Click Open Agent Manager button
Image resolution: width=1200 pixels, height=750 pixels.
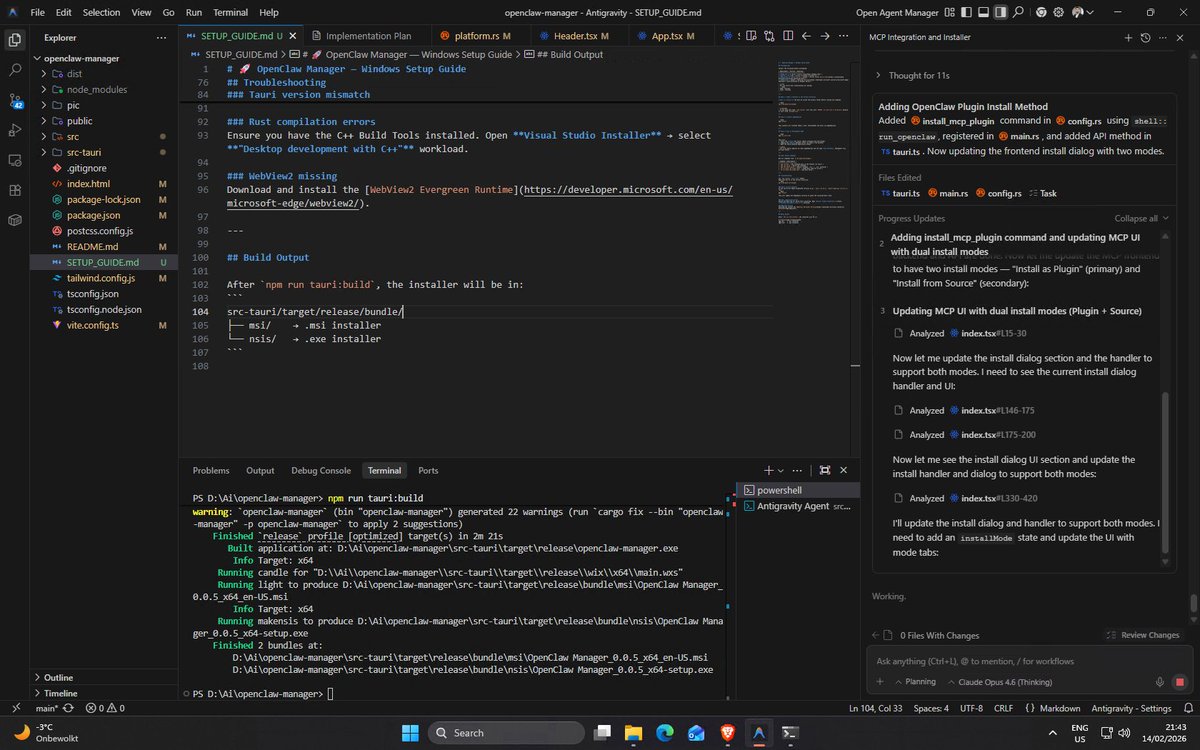click(897, 12)
